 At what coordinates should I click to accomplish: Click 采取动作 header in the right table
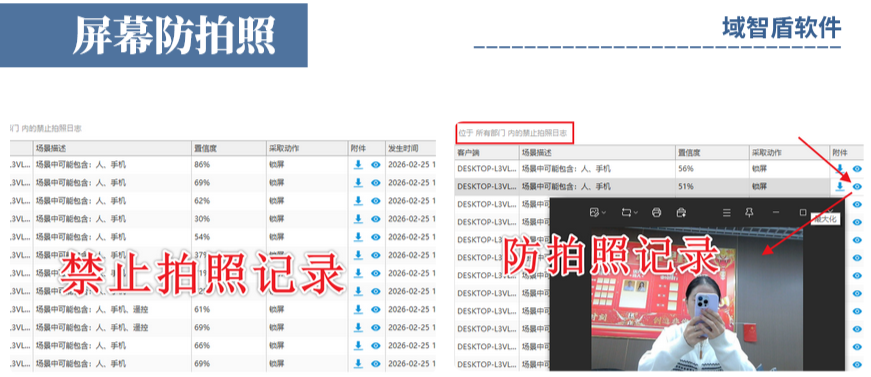[x=789, y=152]
